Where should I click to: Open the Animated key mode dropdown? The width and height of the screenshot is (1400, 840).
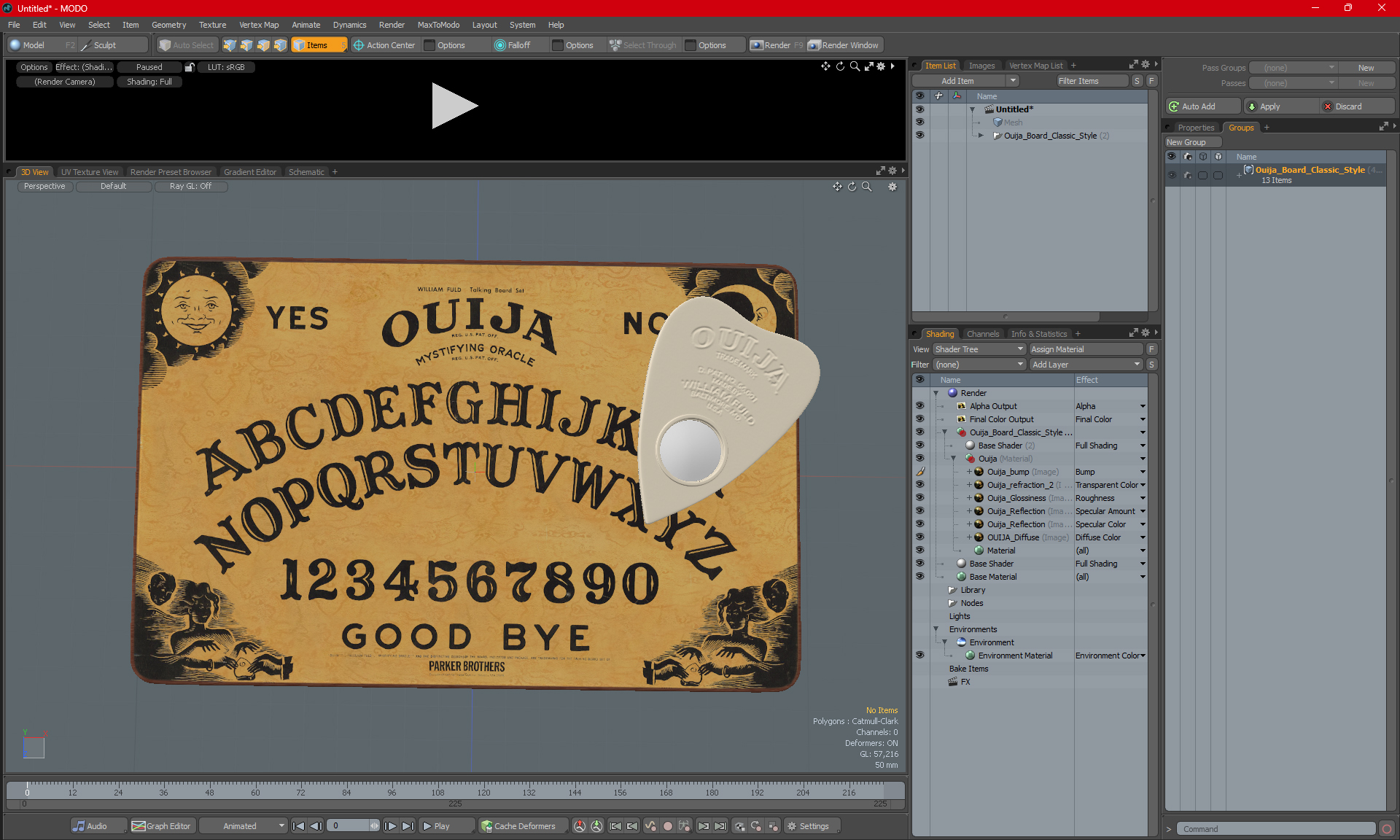(x=244, y=826)
